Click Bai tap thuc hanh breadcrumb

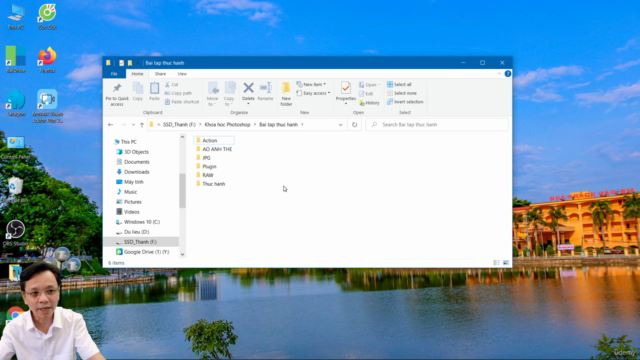click(278, 124)
